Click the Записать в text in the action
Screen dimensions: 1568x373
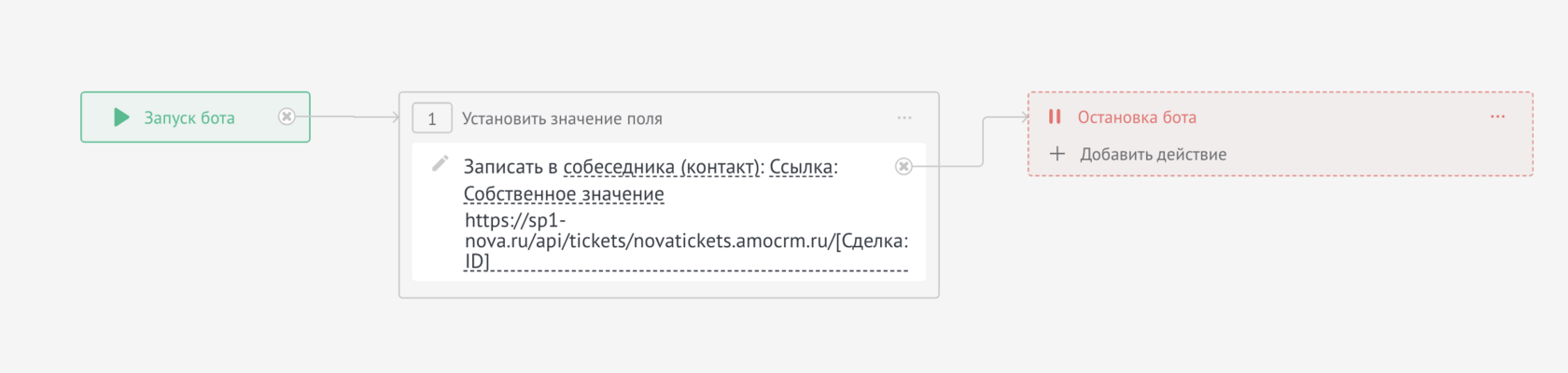tap(511, 167)
